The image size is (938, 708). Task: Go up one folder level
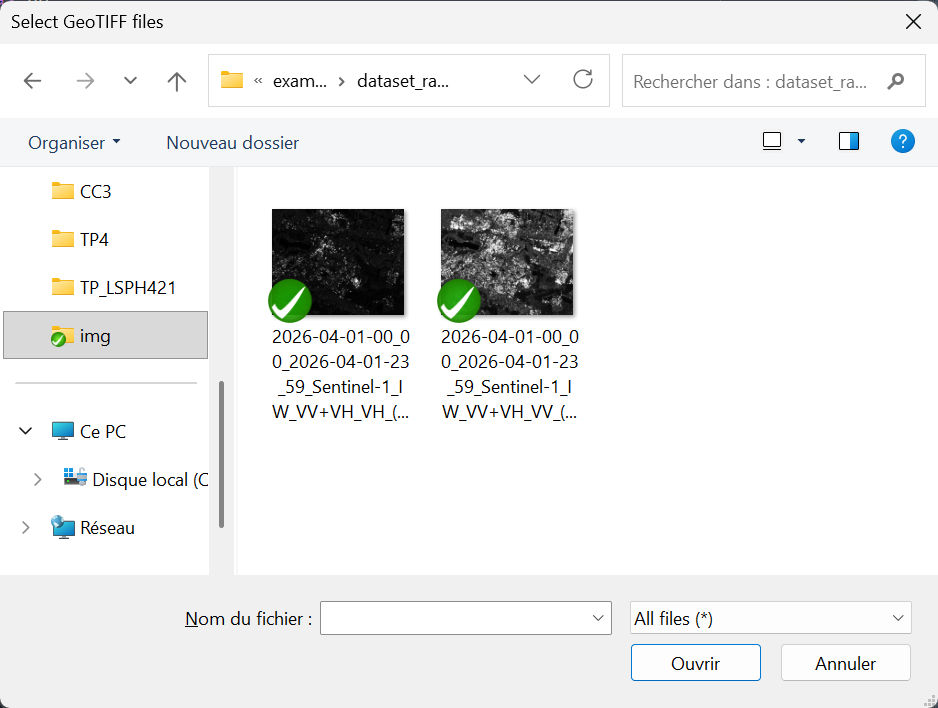click(x=176, y=81)
